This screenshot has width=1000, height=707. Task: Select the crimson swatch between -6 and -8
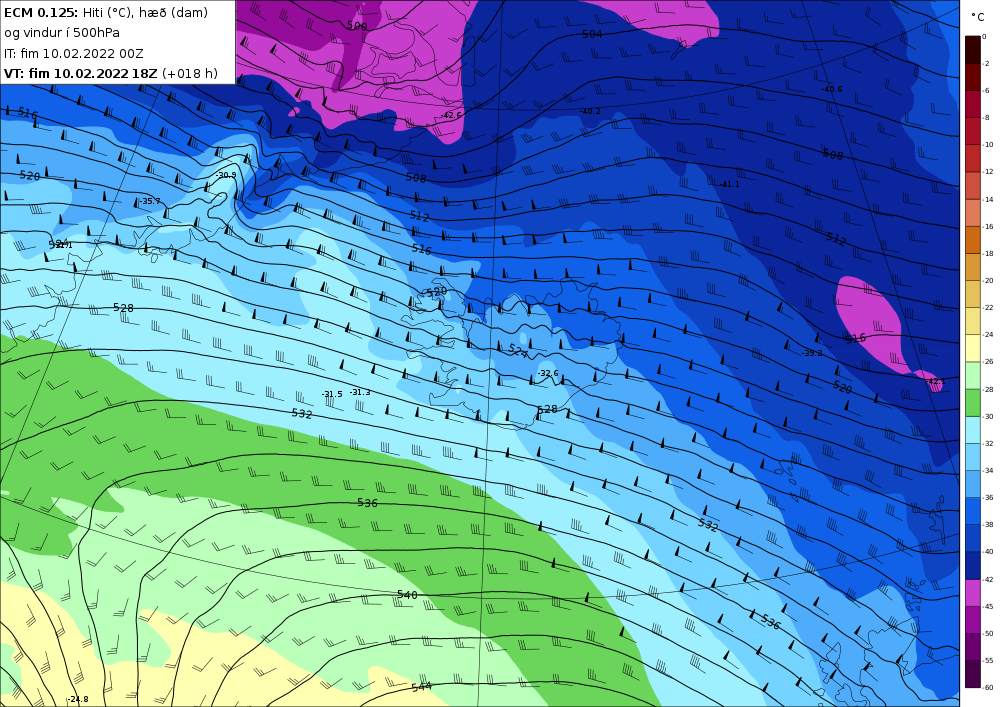point(973,104)
